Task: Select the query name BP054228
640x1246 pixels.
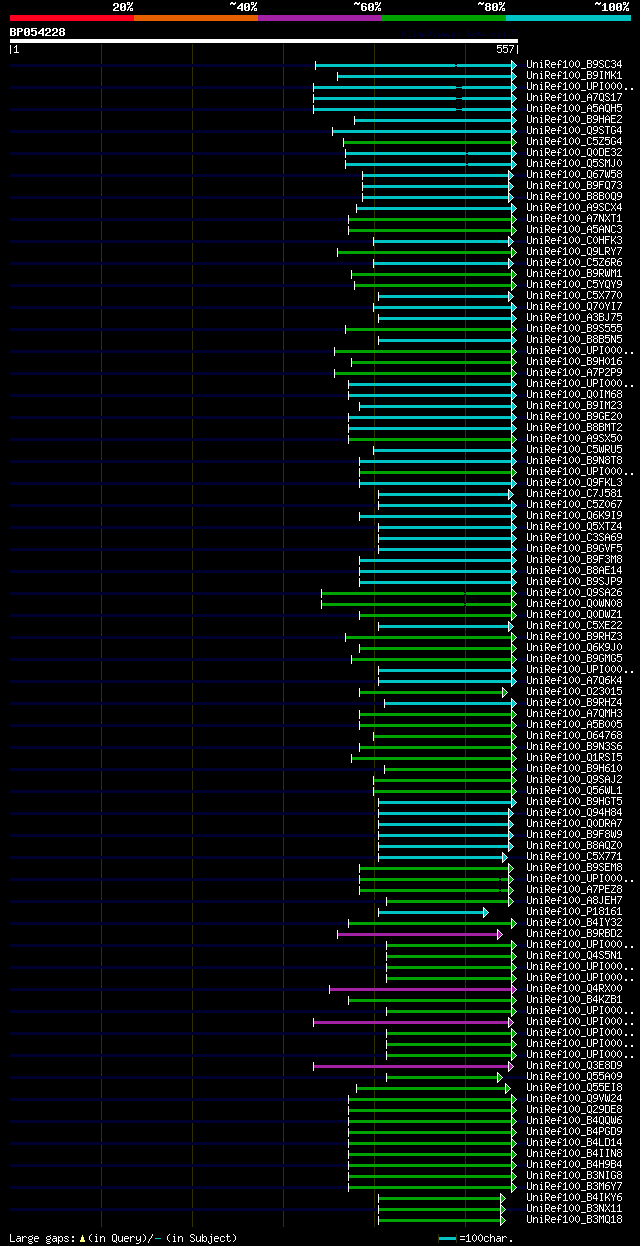Action: (x=38, y=32)
